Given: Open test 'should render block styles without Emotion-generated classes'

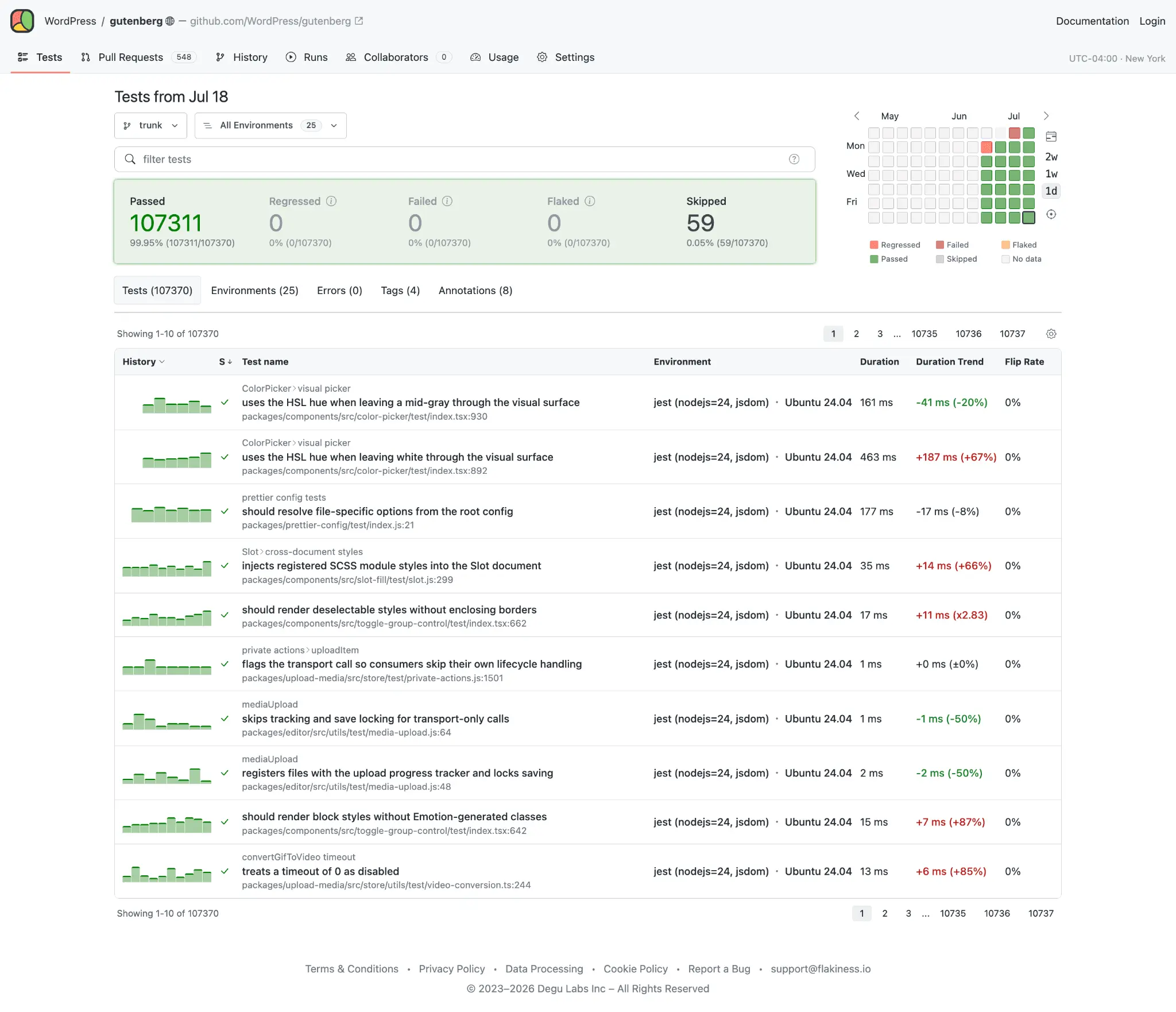Looking at the screenshot, I should point(394,817).
